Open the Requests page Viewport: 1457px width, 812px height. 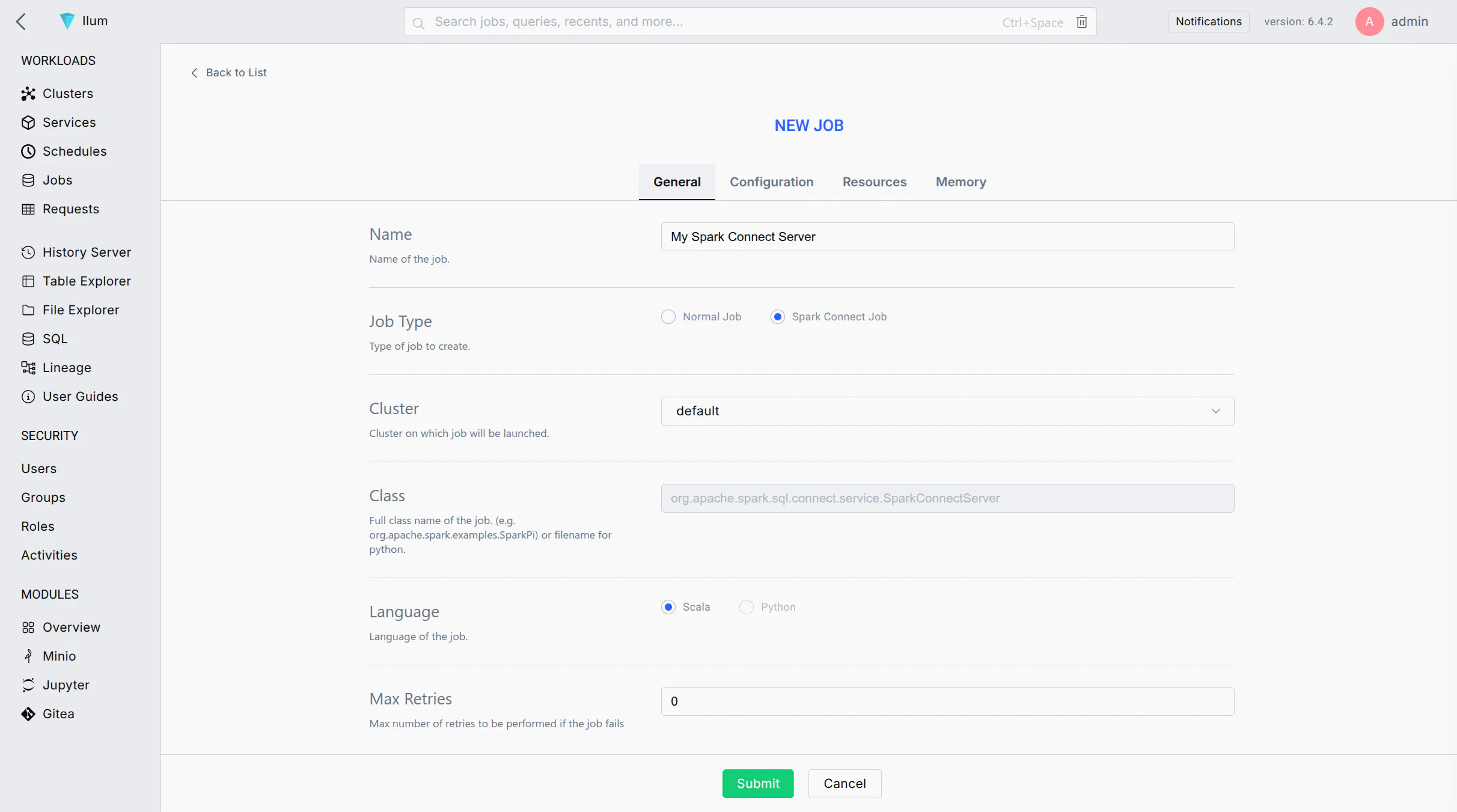pyautogui.click(x=70, y=209)
